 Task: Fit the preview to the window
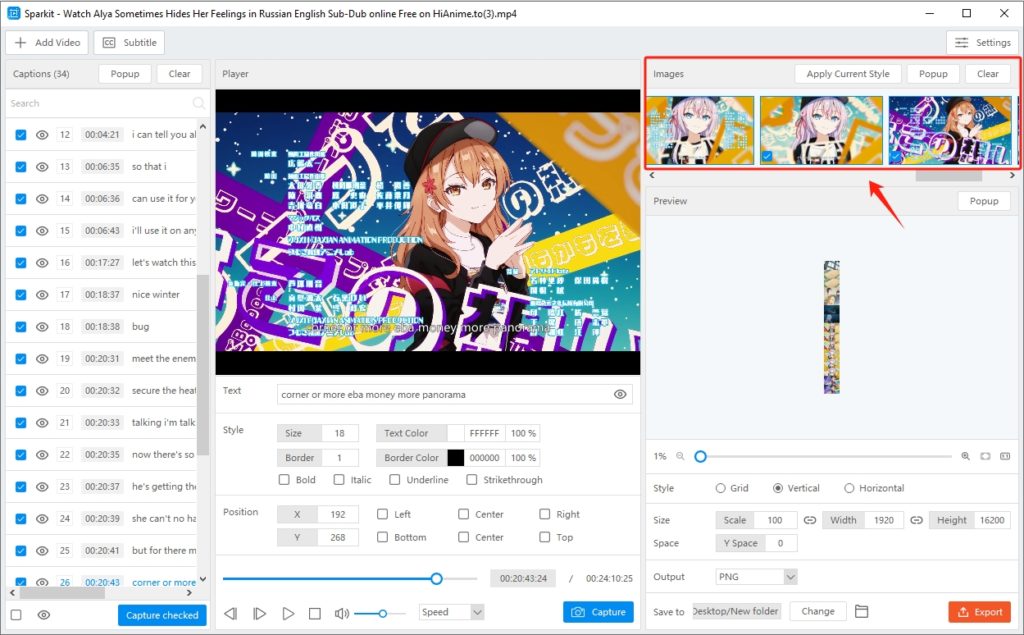[985, 456]
